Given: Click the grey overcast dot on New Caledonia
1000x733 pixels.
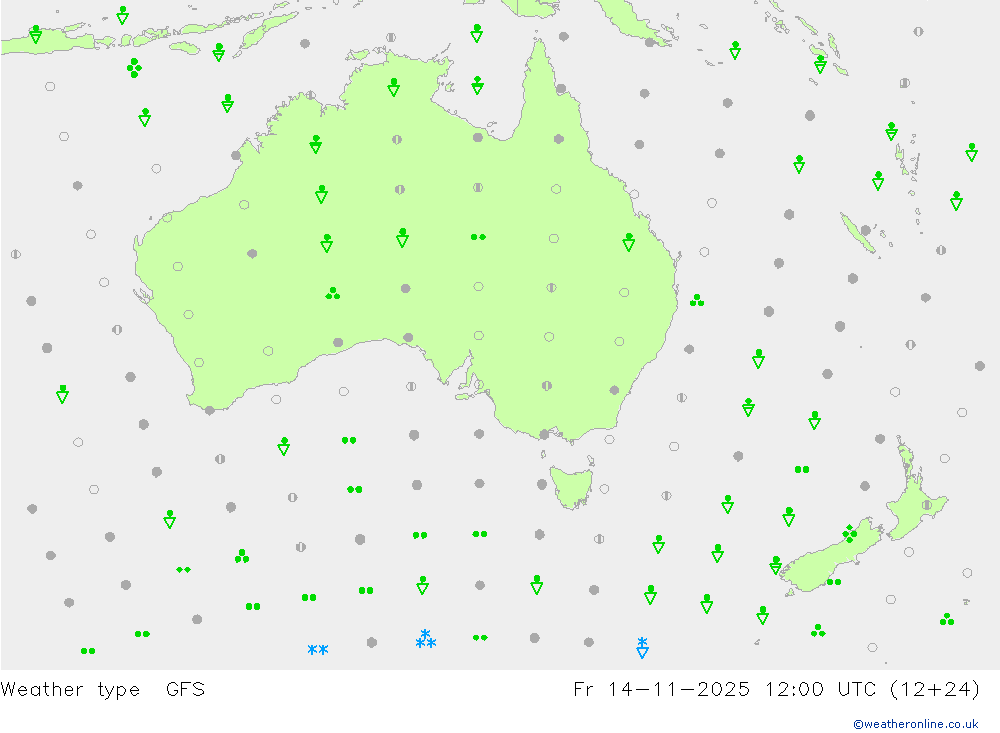Looking at the screenshot, I should point(865,230).
